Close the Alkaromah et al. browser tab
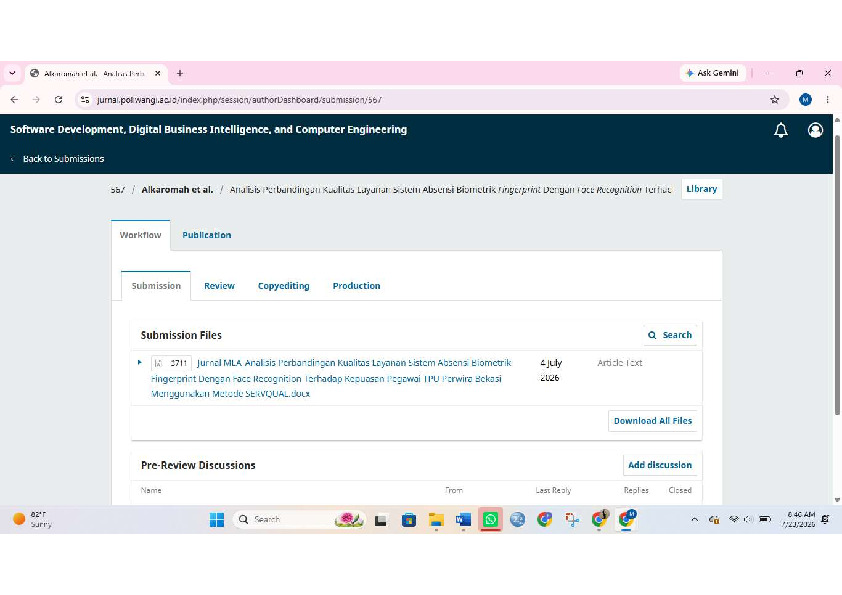 [157, 73]
